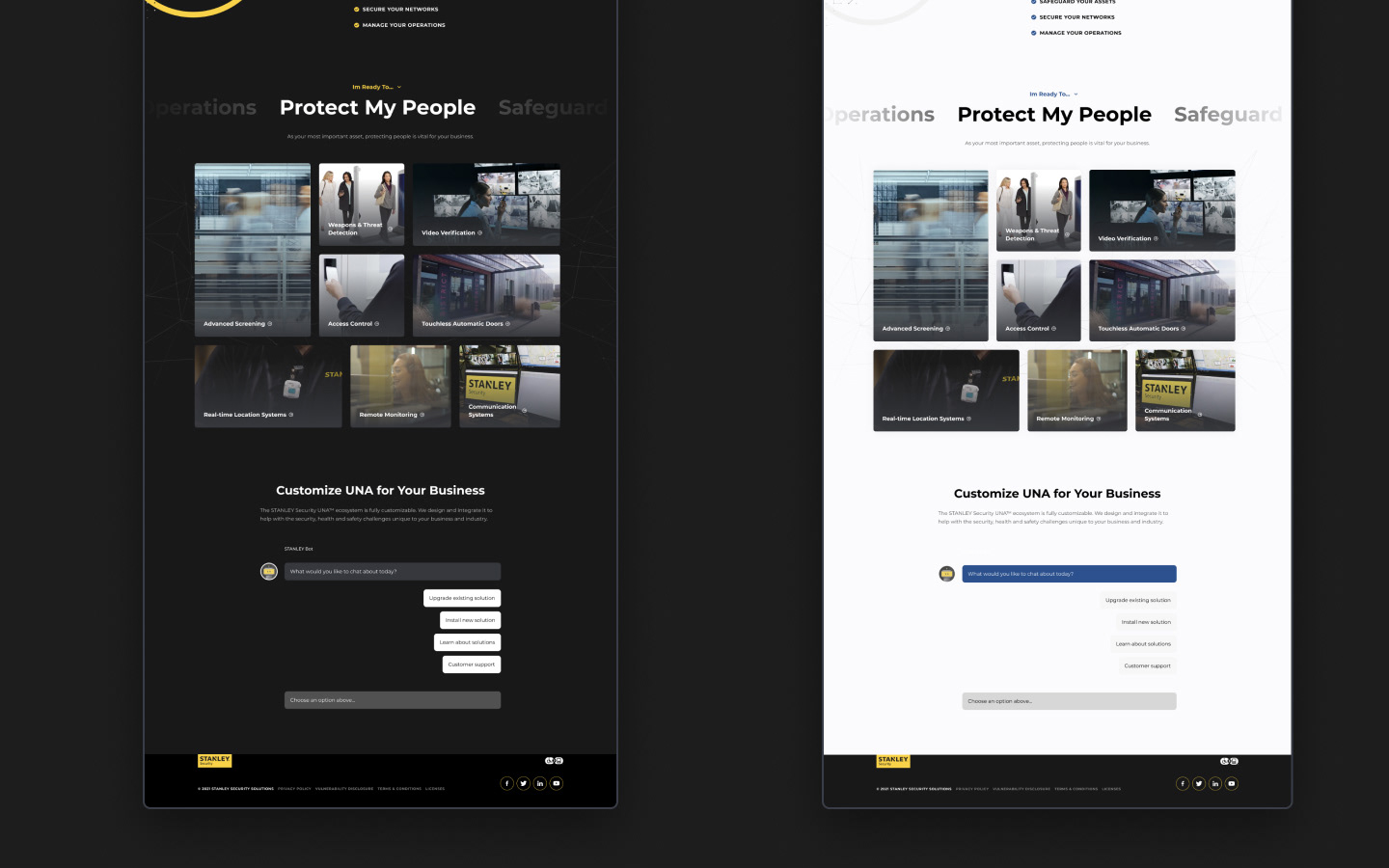This screenshot has height=868, width=1389.
Task: Click check icon beside light Secure Your Networks
Action: [x=1034, y=17]
